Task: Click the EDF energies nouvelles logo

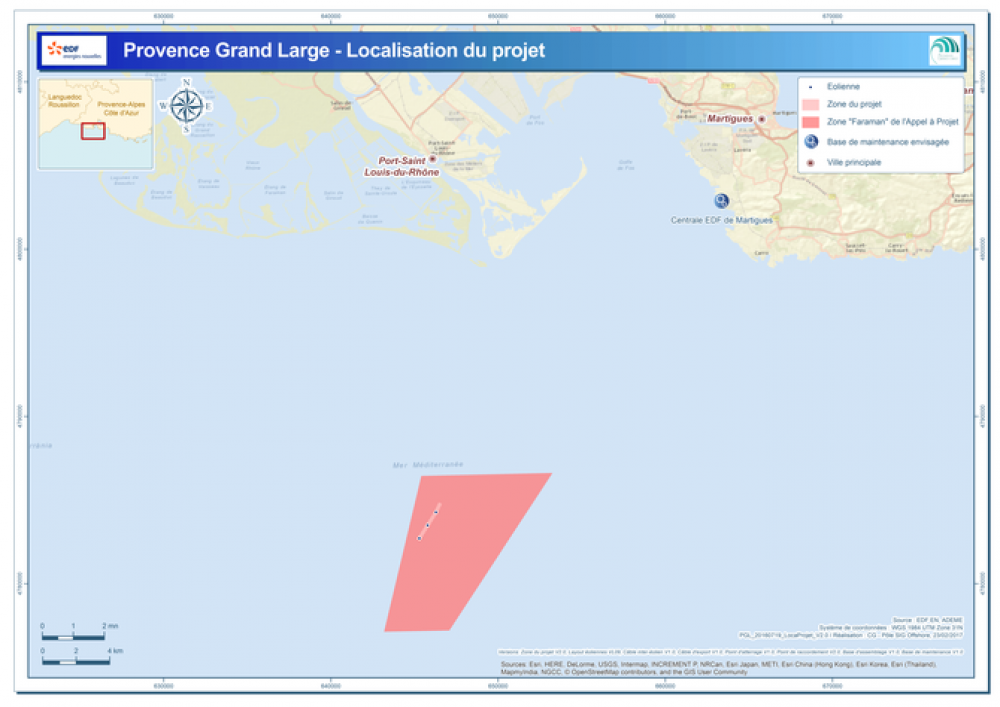Action: [x=72, y=50]
